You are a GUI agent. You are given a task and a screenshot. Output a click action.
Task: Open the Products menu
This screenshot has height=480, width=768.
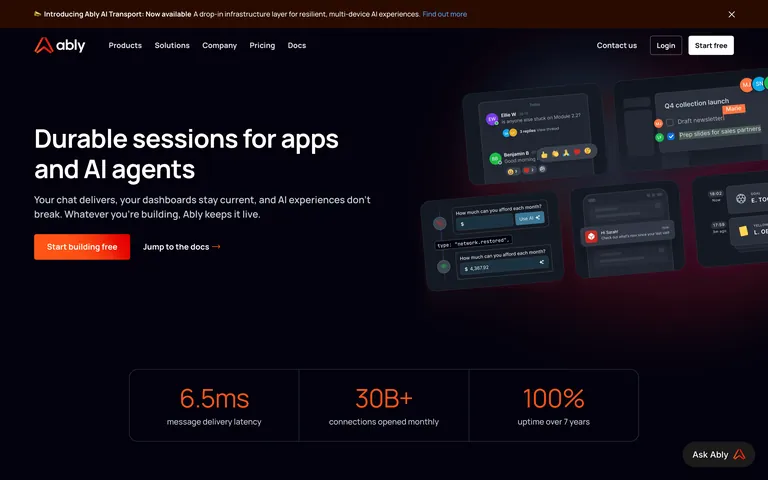[125, 45]
